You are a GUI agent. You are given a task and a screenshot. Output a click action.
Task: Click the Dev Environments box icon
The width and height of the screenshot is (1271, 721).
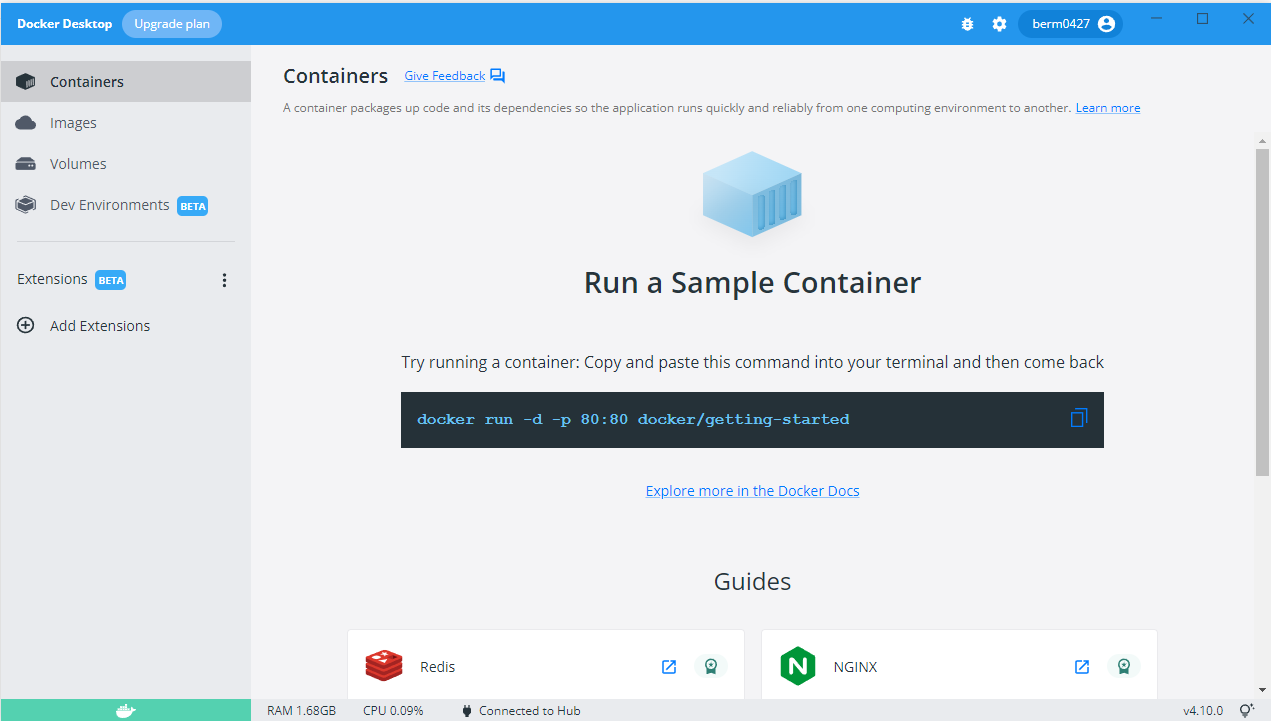tap(26, 205)
